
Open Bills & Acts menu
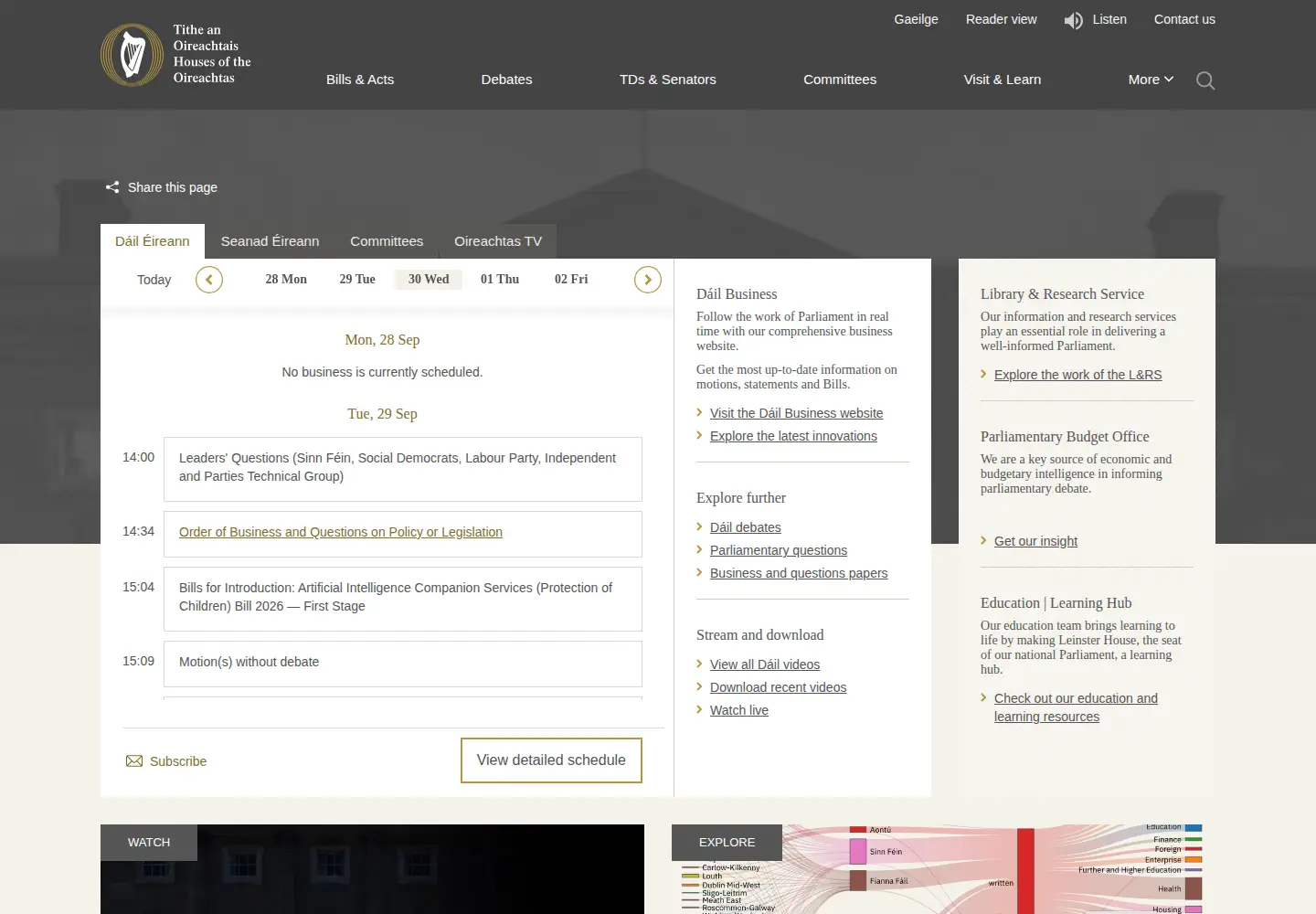tap(360, 80)
